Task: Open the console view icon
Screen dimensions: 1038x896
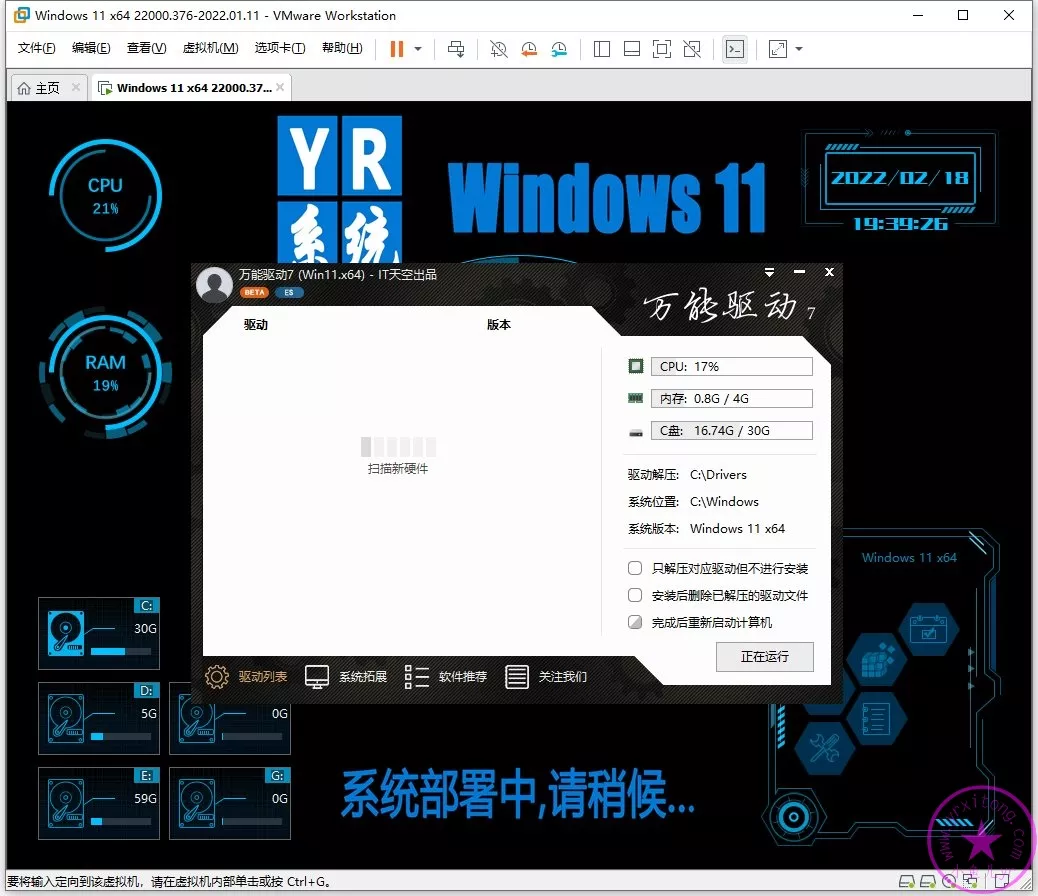Action: coord(735,49)
